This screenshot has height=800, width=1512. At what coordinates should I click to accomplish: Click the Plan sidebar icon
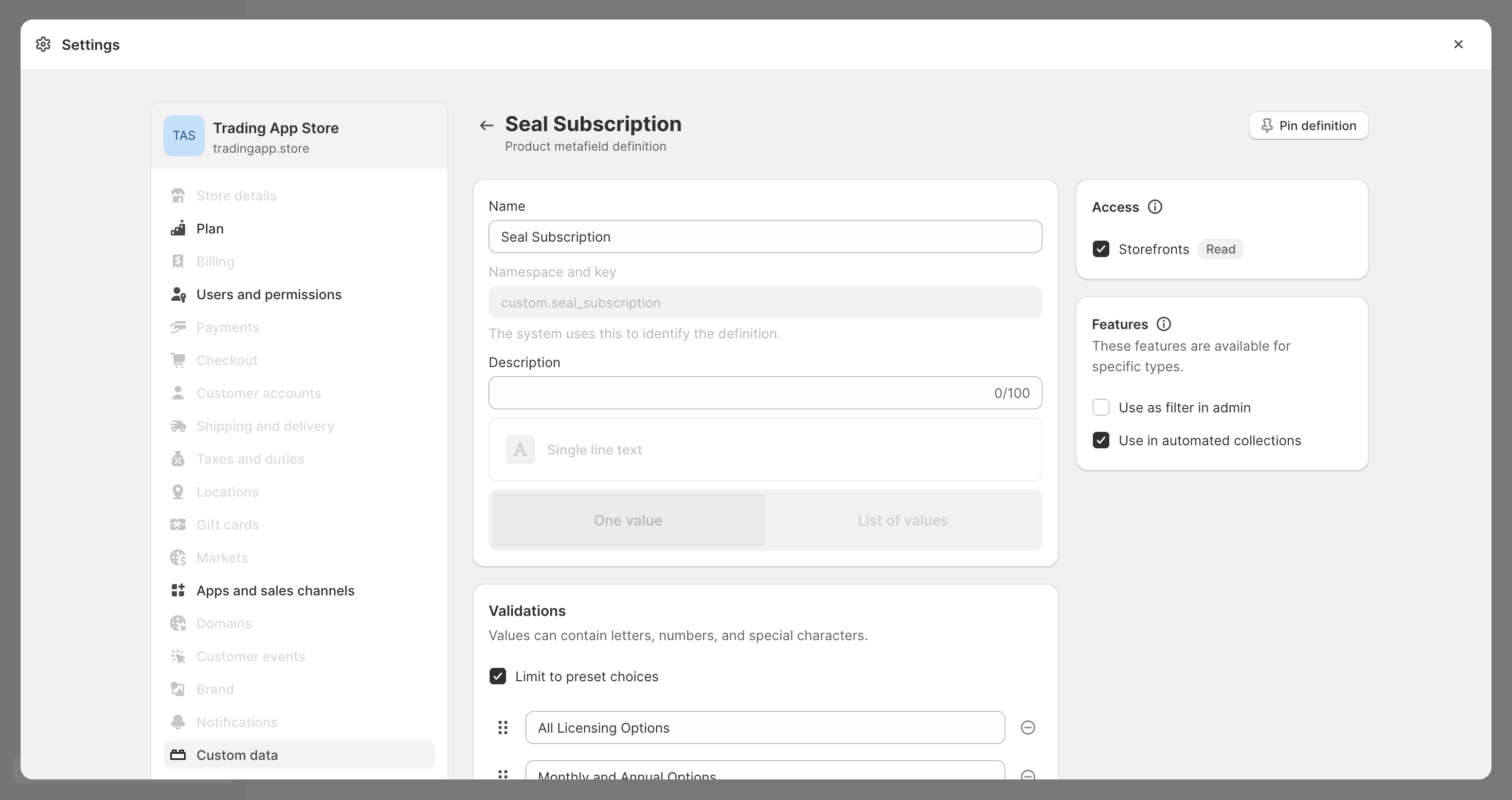point(178,228)
